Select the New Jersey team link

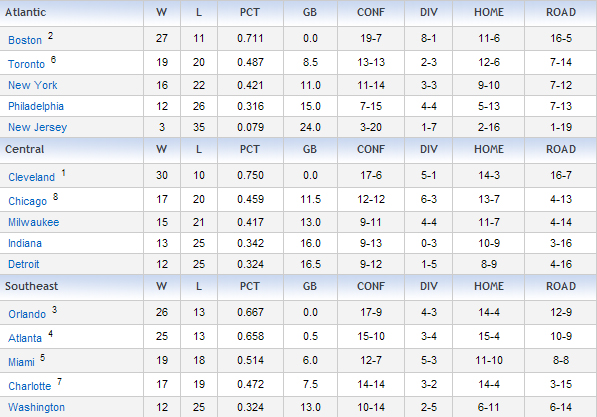(x=37, y=127)
